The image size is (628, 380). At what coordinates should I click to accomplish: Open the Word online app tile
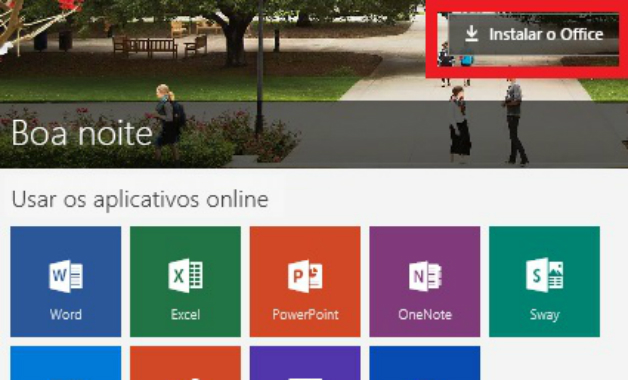tap(66, 281)
